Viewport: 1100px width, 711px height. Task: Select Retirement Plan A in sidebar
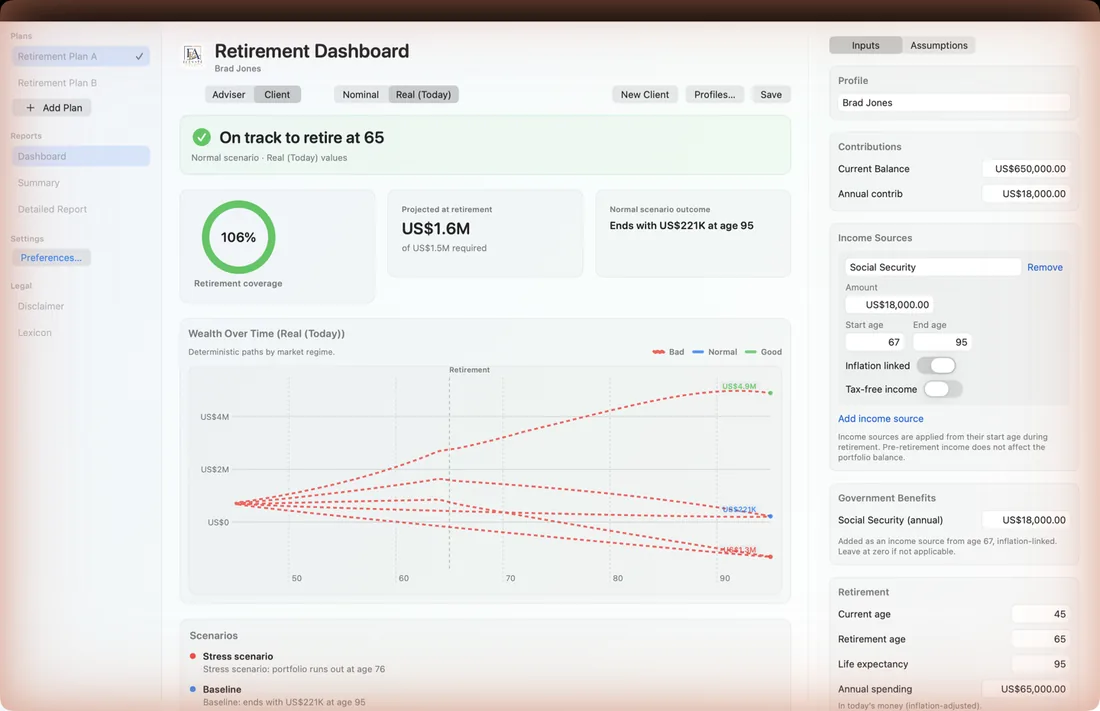81,56
